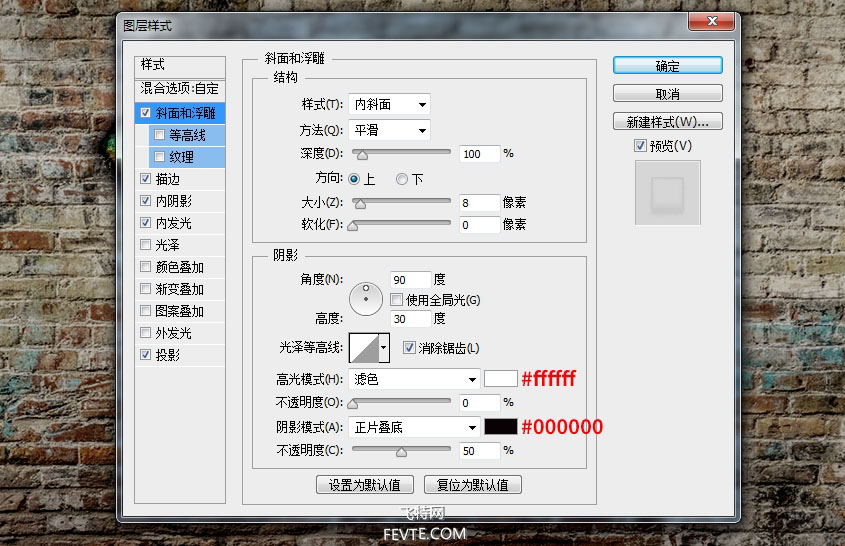
Task: Toggle 消除锯齿 checkbox
Action: (x=409, y=348)
